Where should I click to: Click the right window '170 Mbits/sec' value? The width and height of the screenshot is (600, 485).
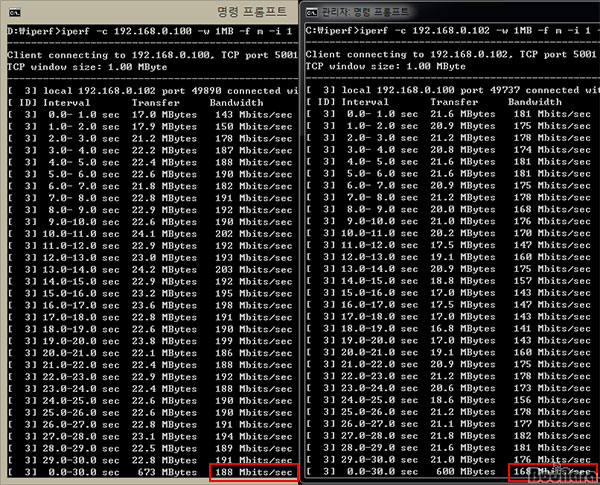click(552, 233)
